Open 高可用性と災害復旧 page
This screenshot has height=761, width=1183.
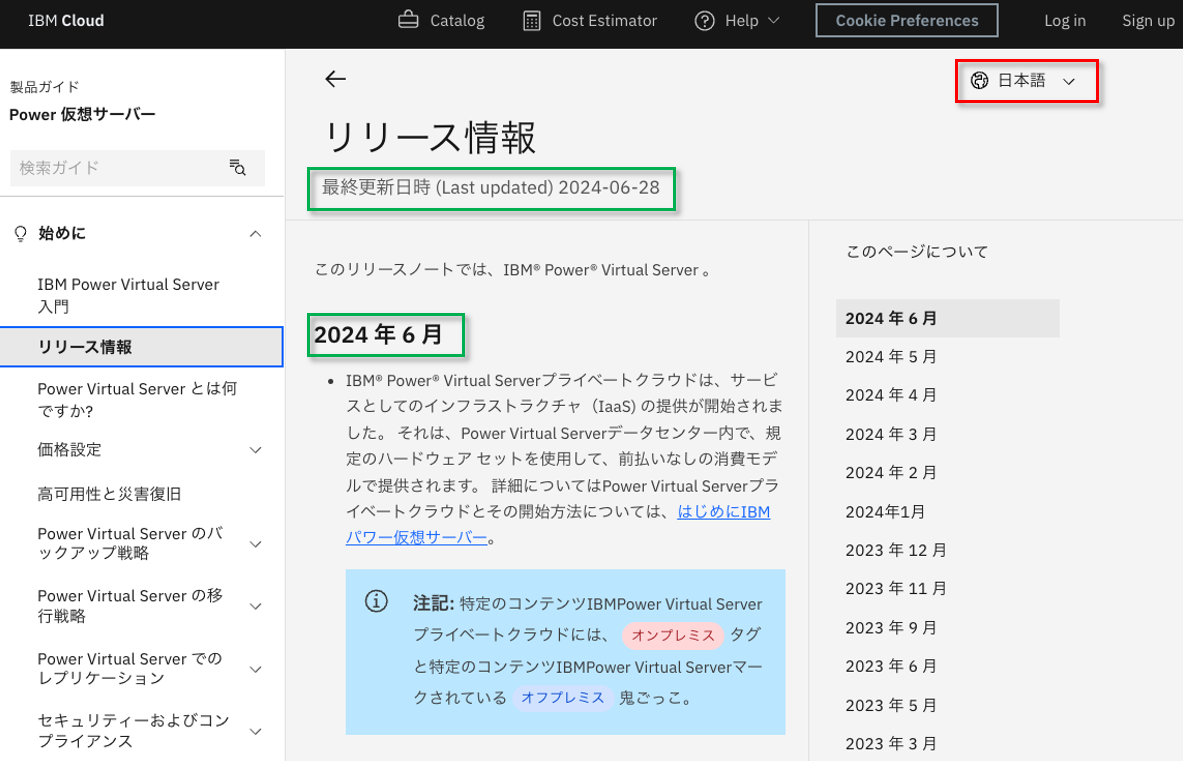pyautogui.click(x=109, y=494)
